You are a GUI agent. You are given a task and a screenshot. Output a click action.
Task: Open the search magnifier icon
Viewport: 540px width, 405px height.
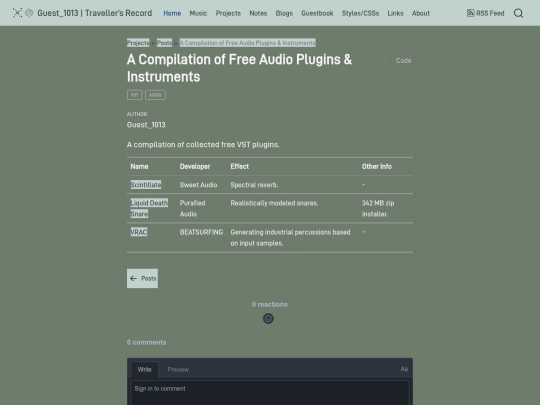518,13
